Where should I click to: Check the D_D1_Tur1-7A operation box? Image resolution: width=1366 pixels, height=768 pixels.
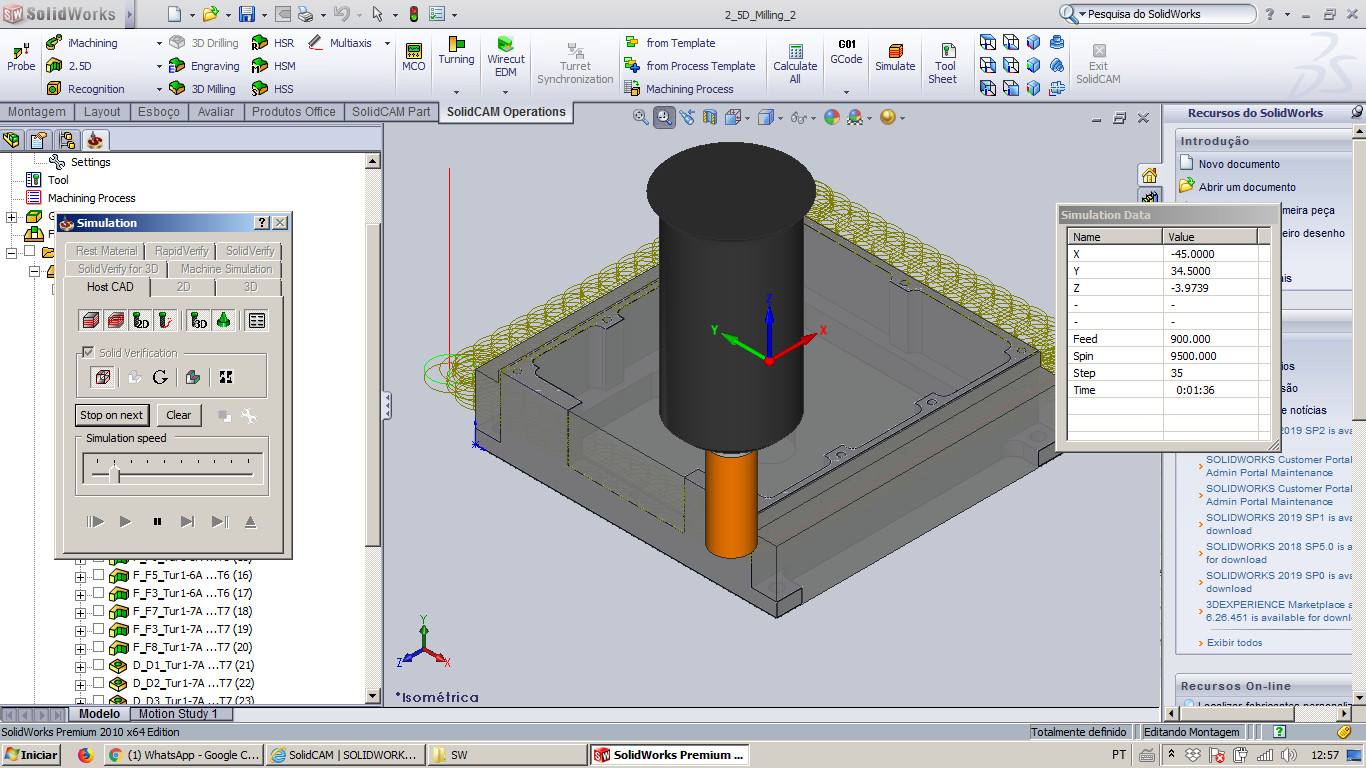[98, 665]
